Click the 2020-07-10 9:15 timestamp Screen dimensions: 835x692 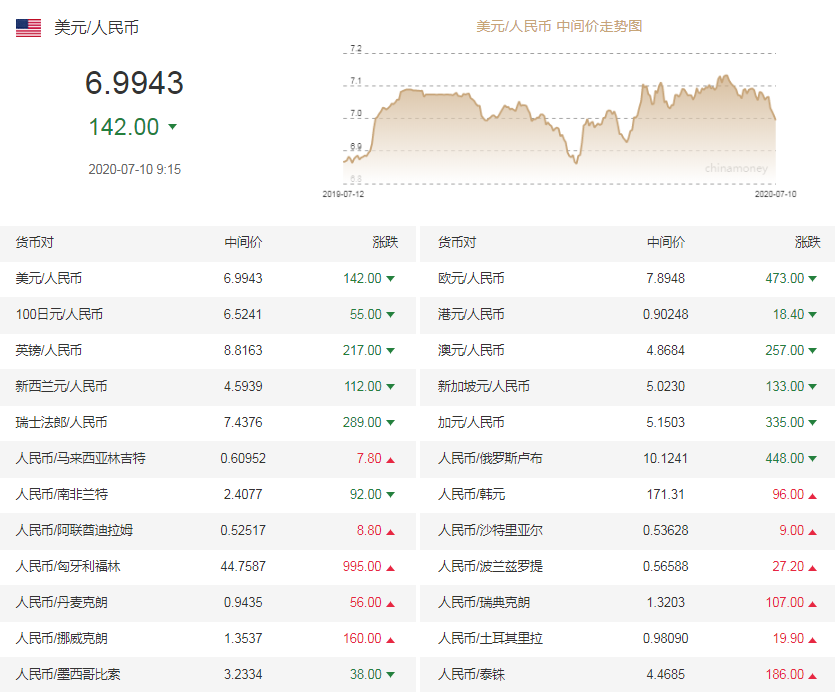tap(134, 169)
